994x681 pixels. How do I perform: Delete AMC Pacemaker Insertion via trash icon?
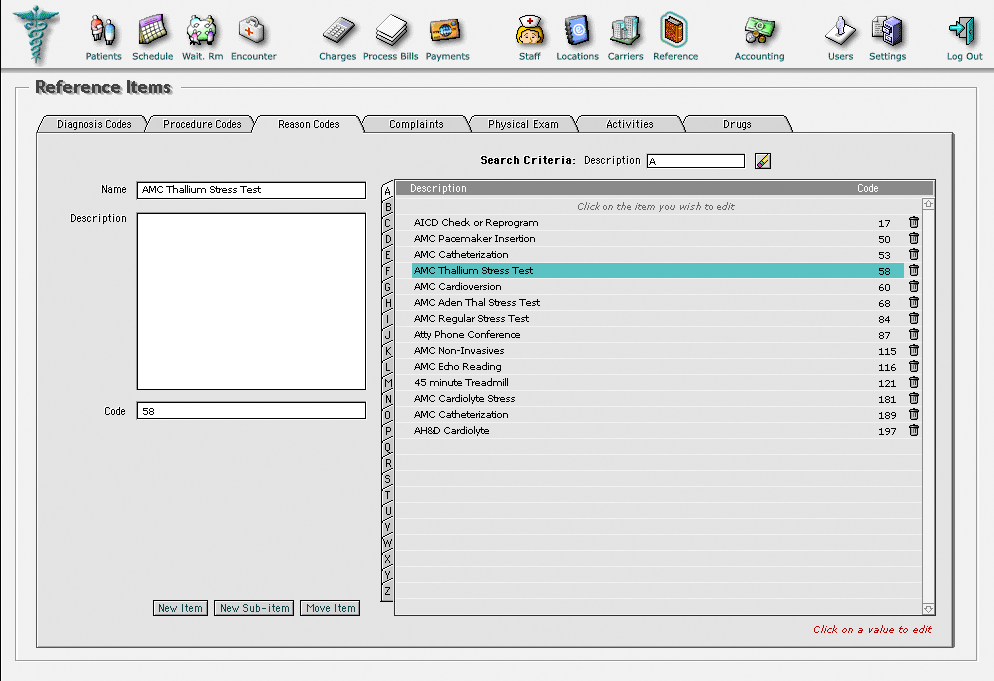[x=913, y=238]
